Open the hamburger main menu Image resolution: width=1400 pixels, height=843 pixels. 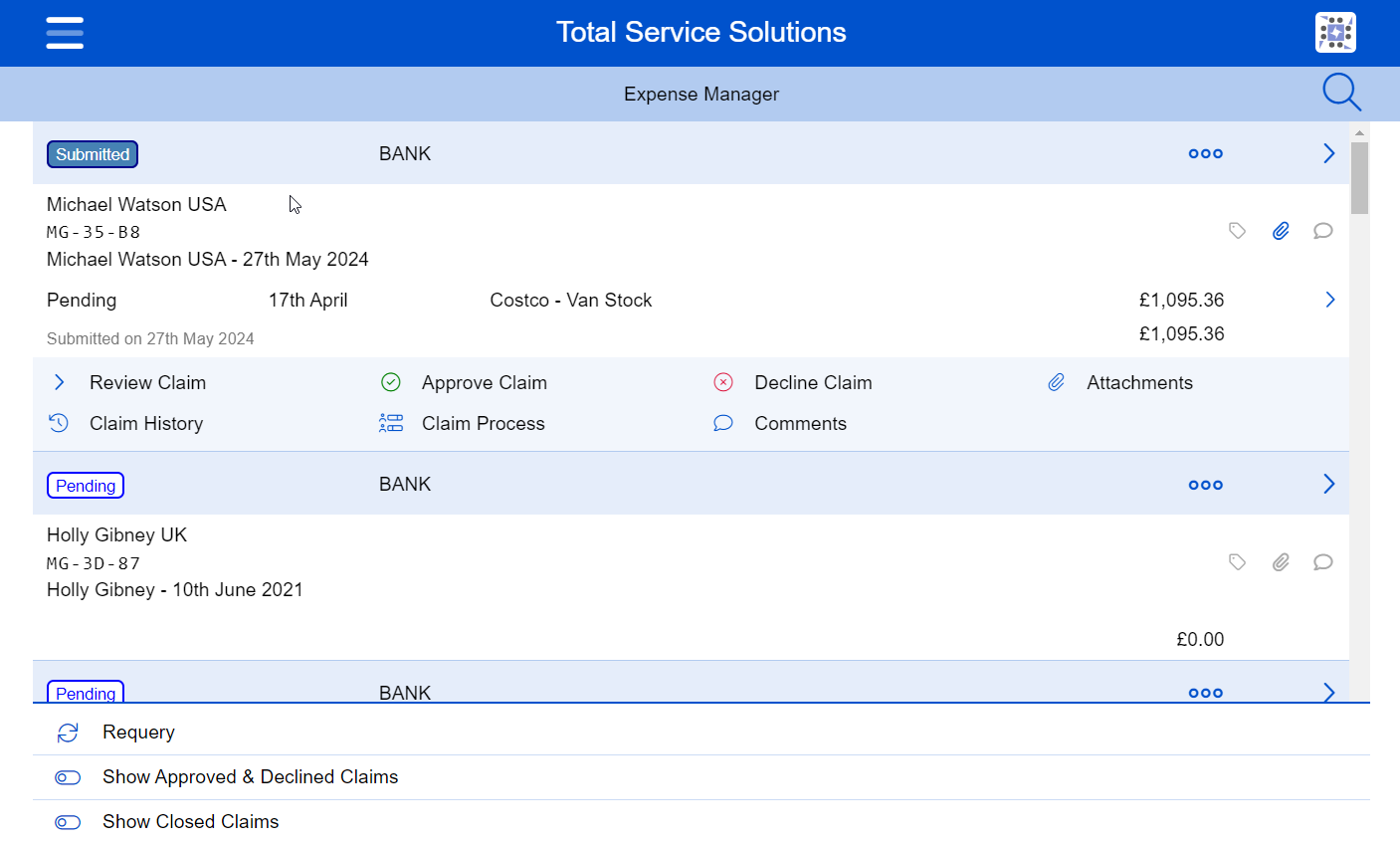point(65,33)
